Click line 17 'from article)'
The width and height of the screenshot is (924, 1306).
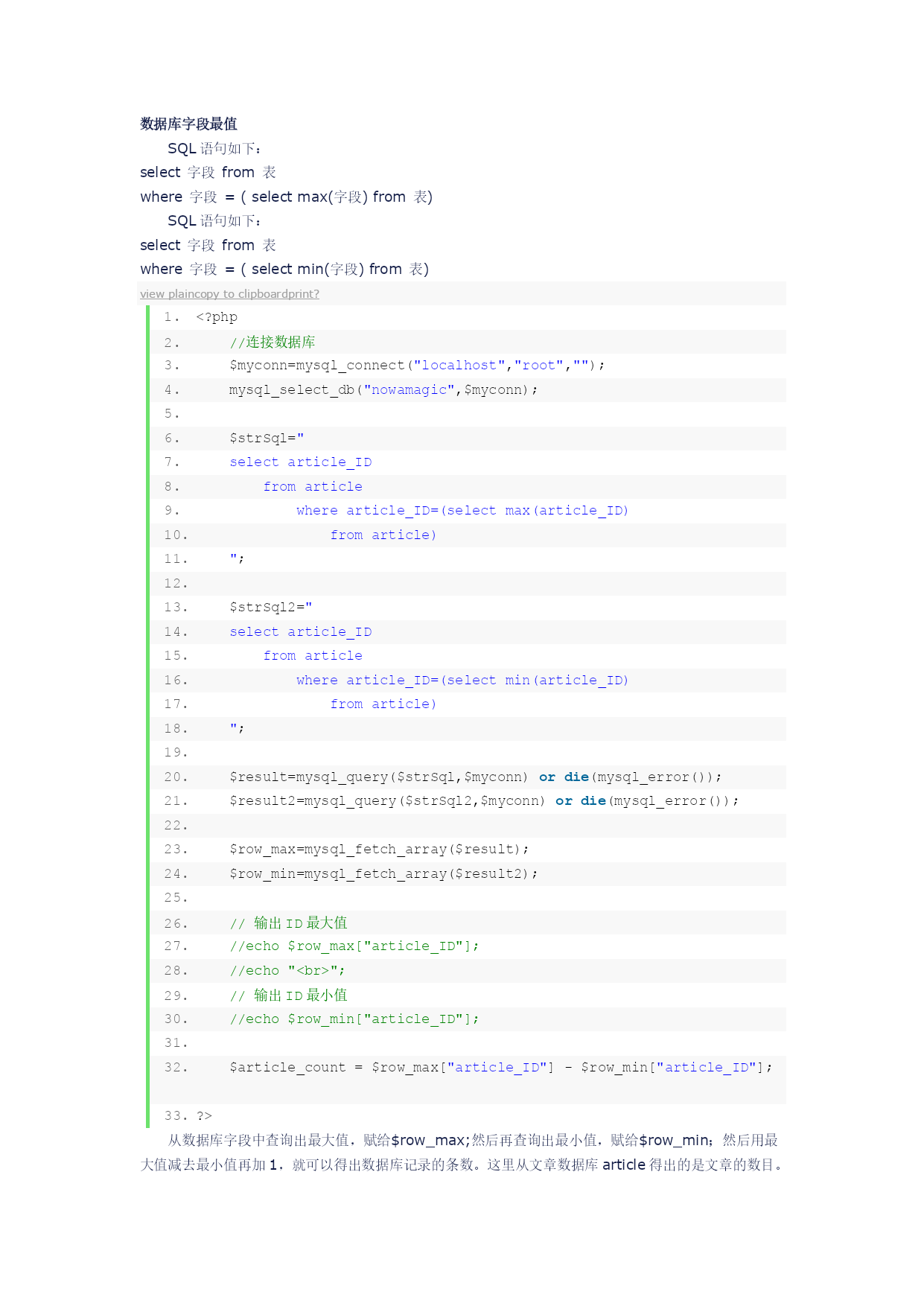pyautogui.click(x=383, y=704)
